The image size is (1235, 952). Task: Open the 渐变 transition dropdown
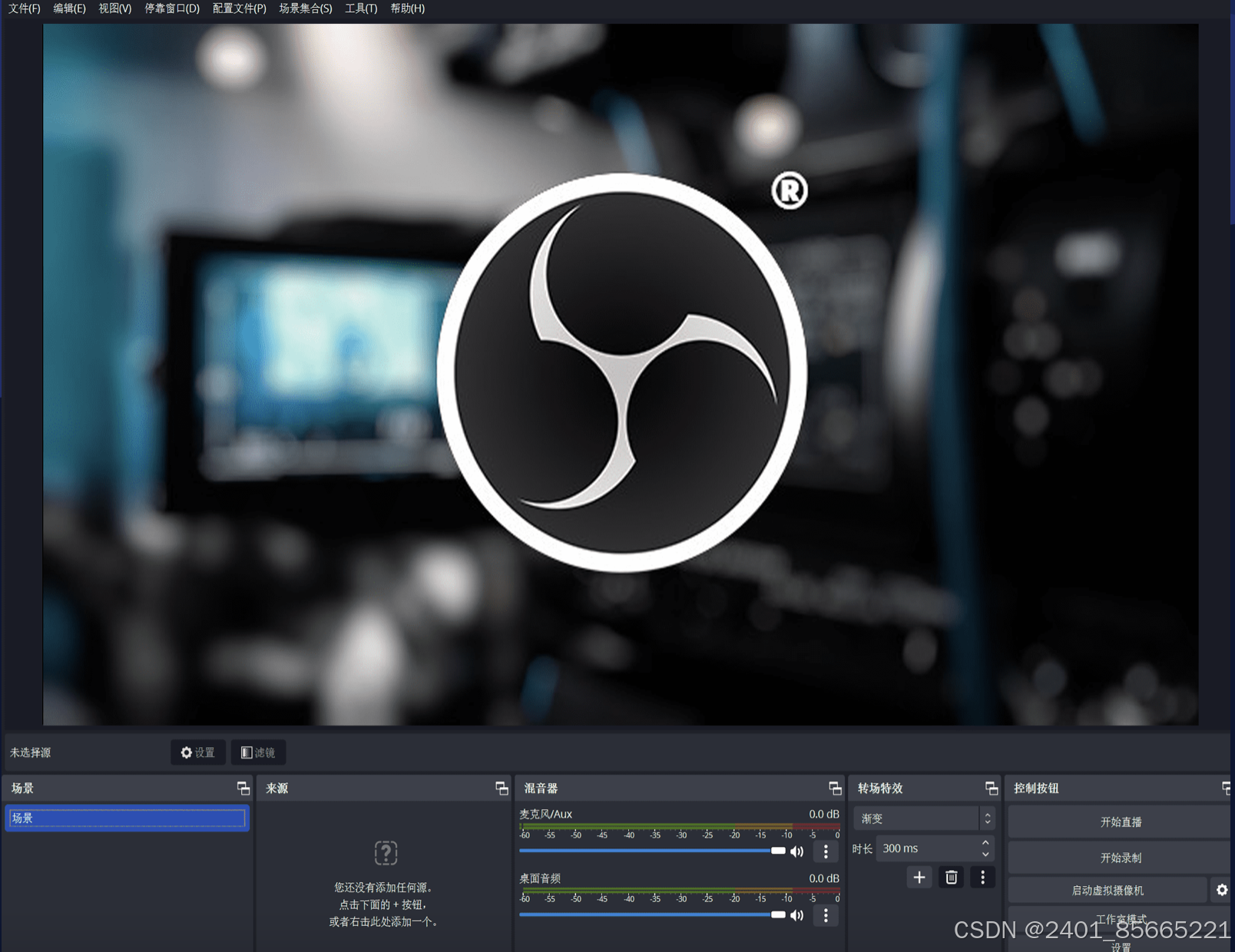coord(925,818)
